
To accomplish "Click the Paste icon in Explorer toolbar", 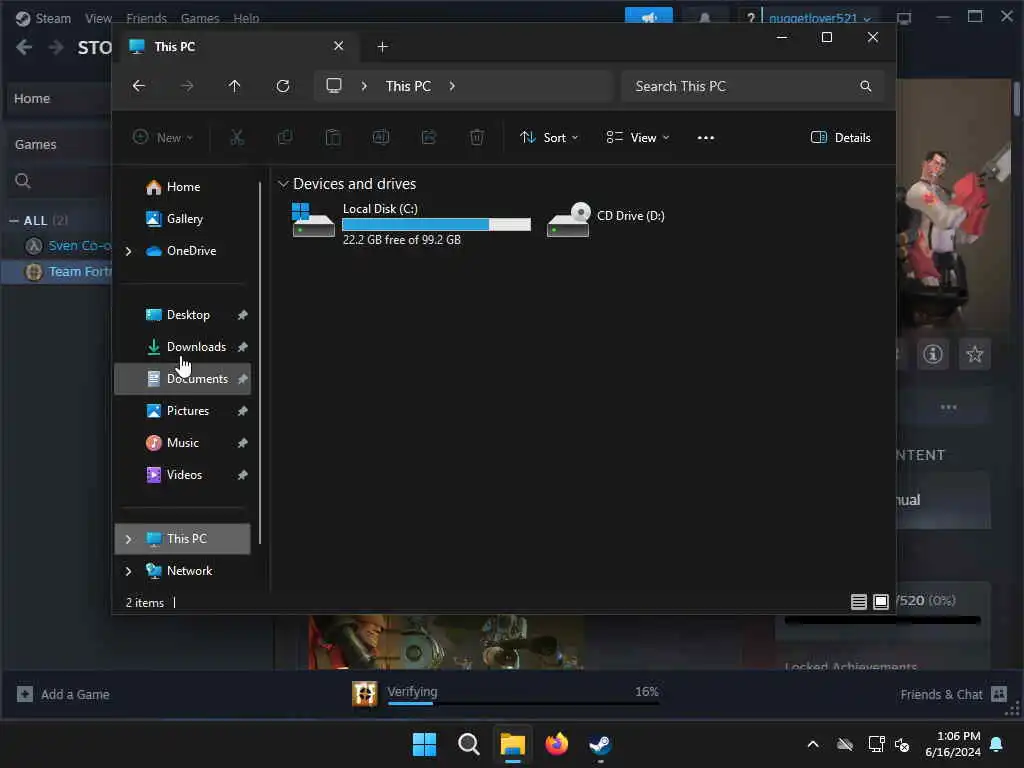I will [x=333, y=137].
